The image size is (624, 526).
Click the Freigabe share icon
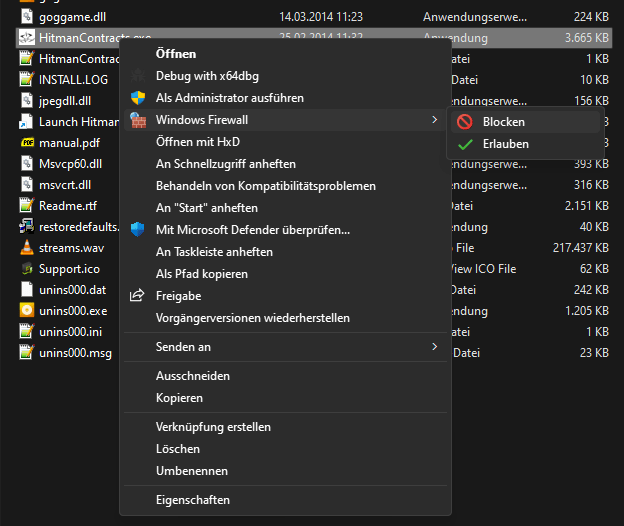point(137,296)
